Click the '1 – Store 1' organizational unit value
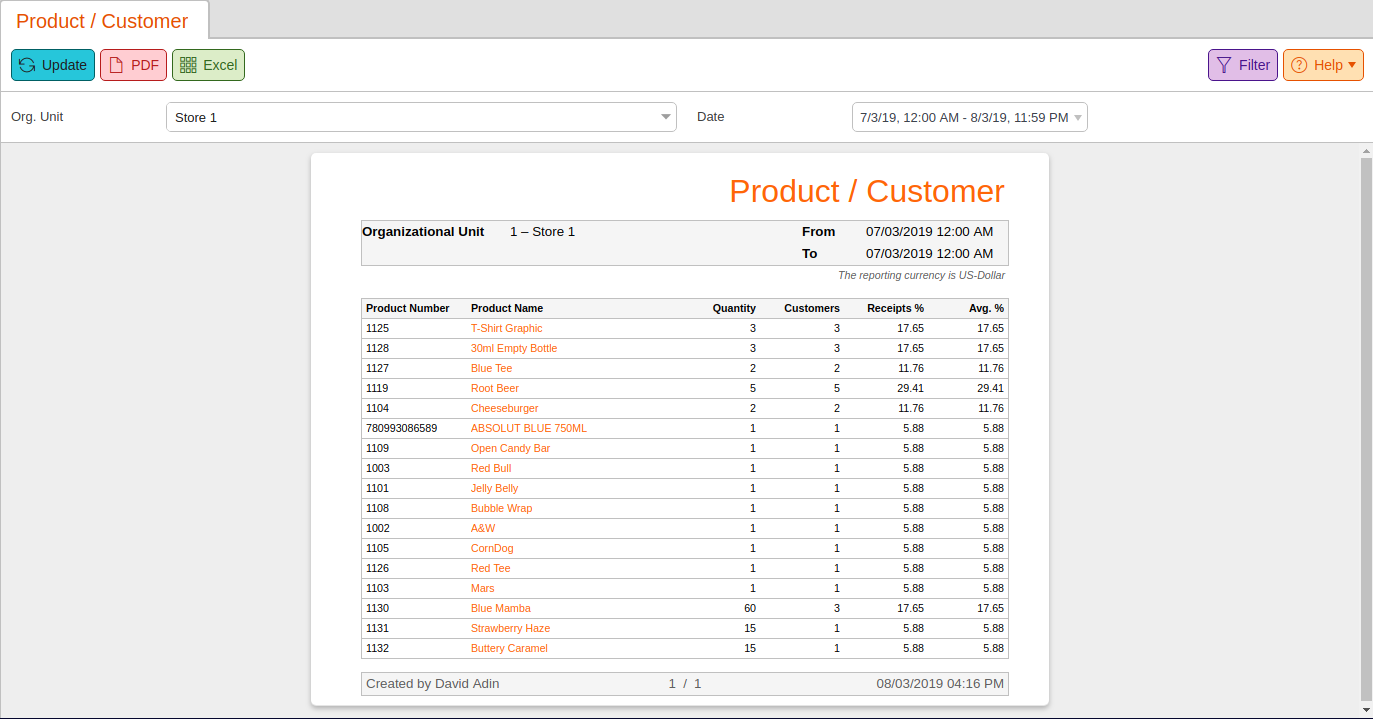The image size is (1373, 719). (x=542, y=231)
